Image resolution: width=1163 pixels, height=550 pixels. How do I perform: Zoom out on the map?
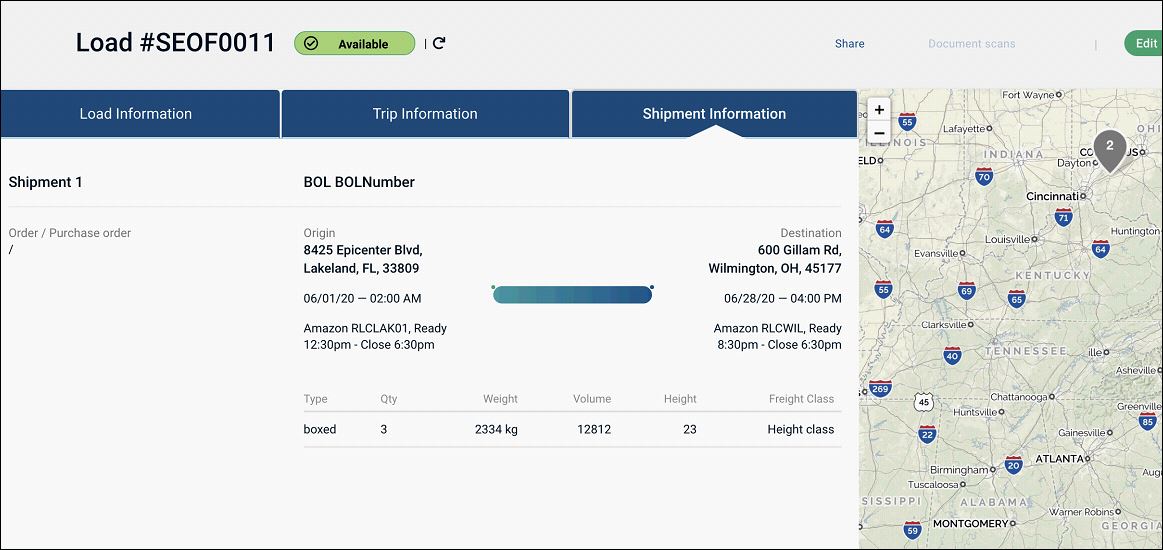tap(879, 133)
